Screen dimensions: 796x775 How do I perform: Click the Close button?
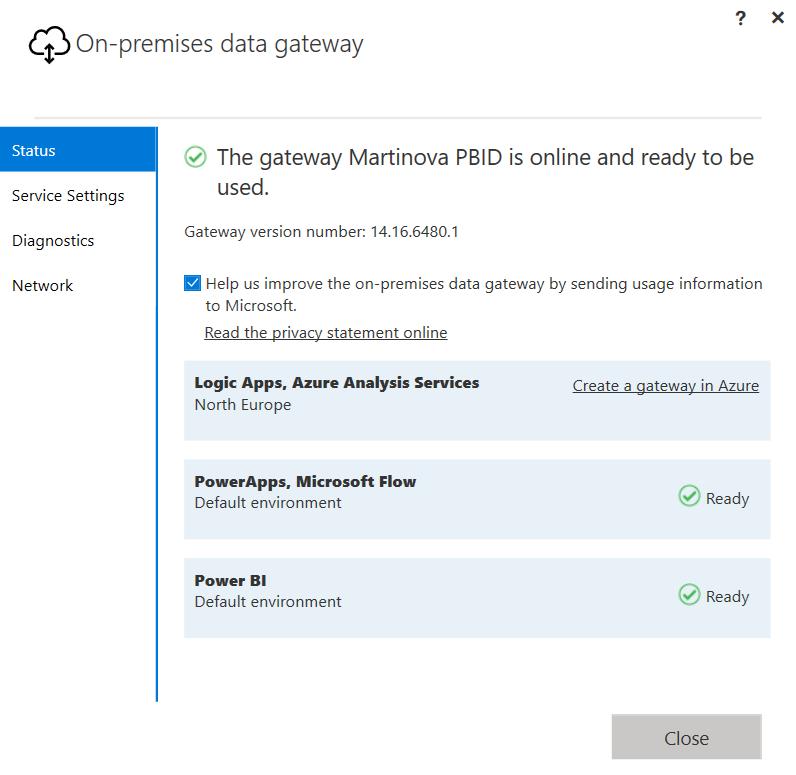[x=686, y=737]
